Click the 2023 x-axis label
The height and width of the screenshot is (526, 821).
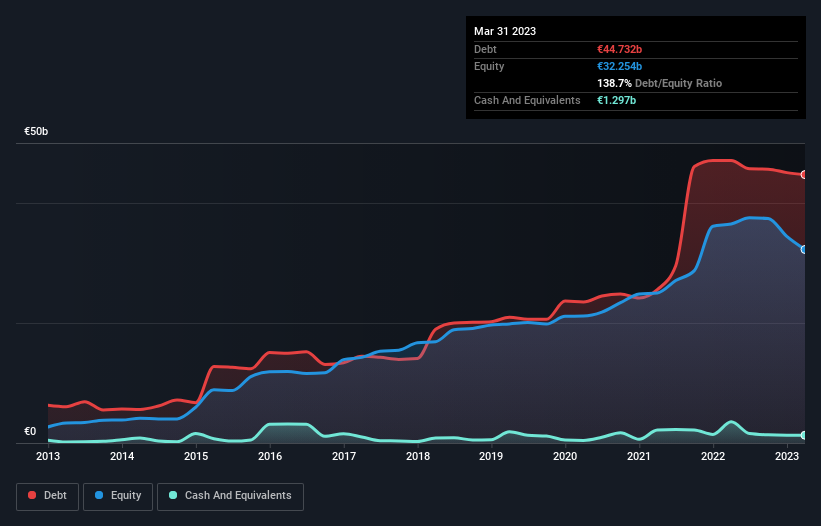click(786, 456)
